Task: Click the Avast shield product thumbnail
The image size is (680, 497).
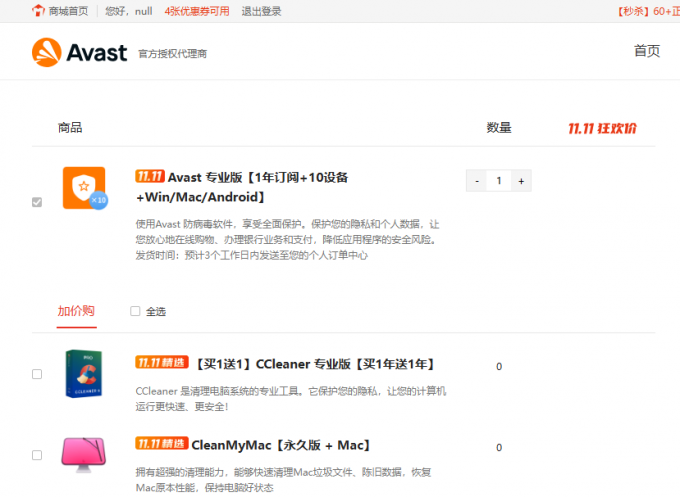Action: (85, 188)
